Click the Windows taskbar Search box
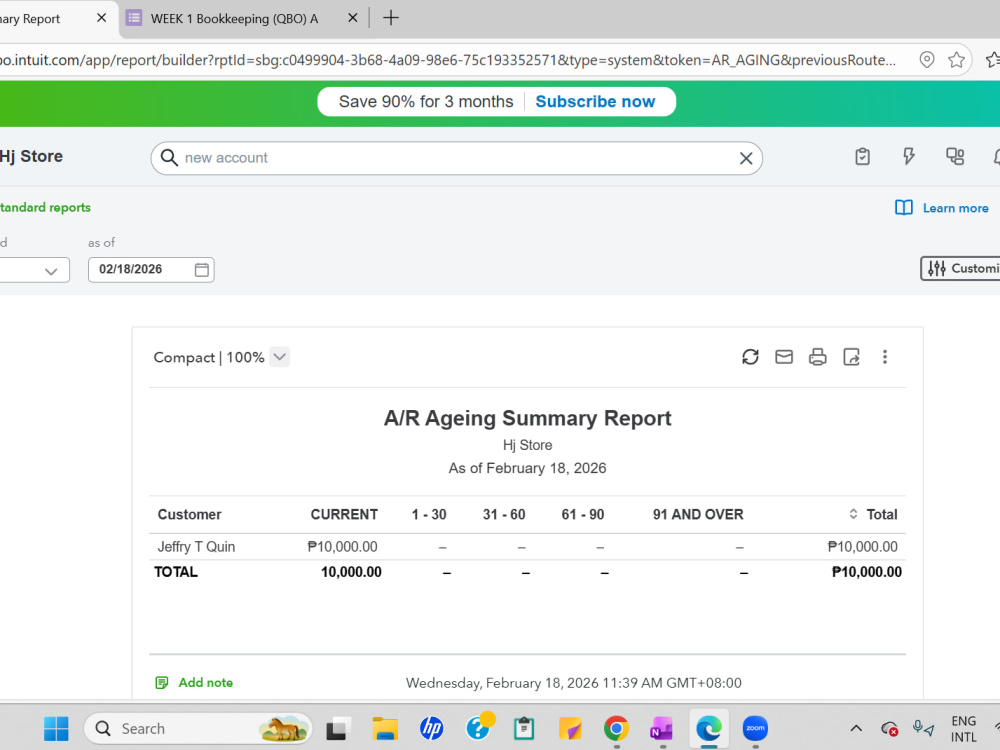Screen dimensions: 1000x750 [x=198, y=728]
